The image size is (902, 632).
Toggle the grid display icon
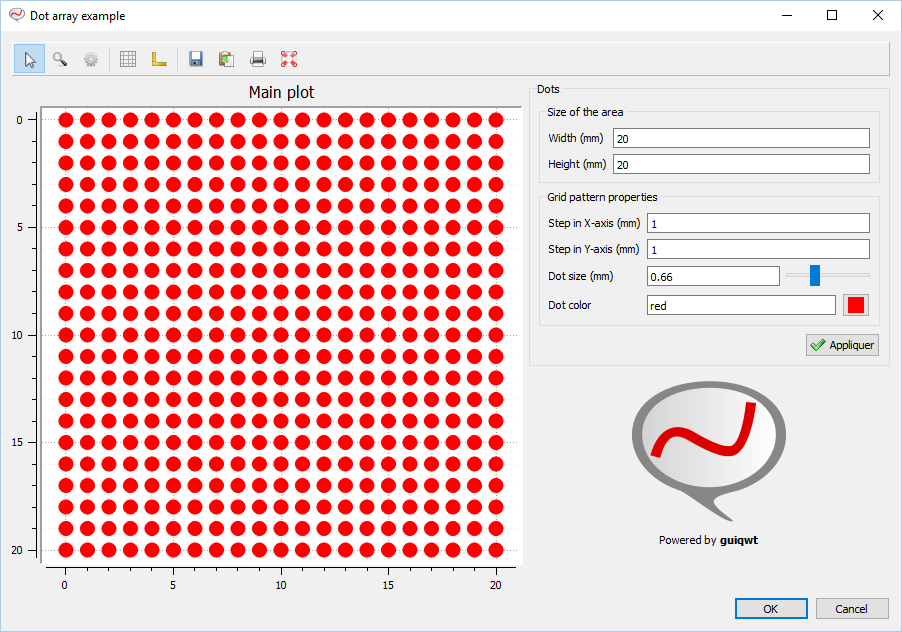(128, 59)
